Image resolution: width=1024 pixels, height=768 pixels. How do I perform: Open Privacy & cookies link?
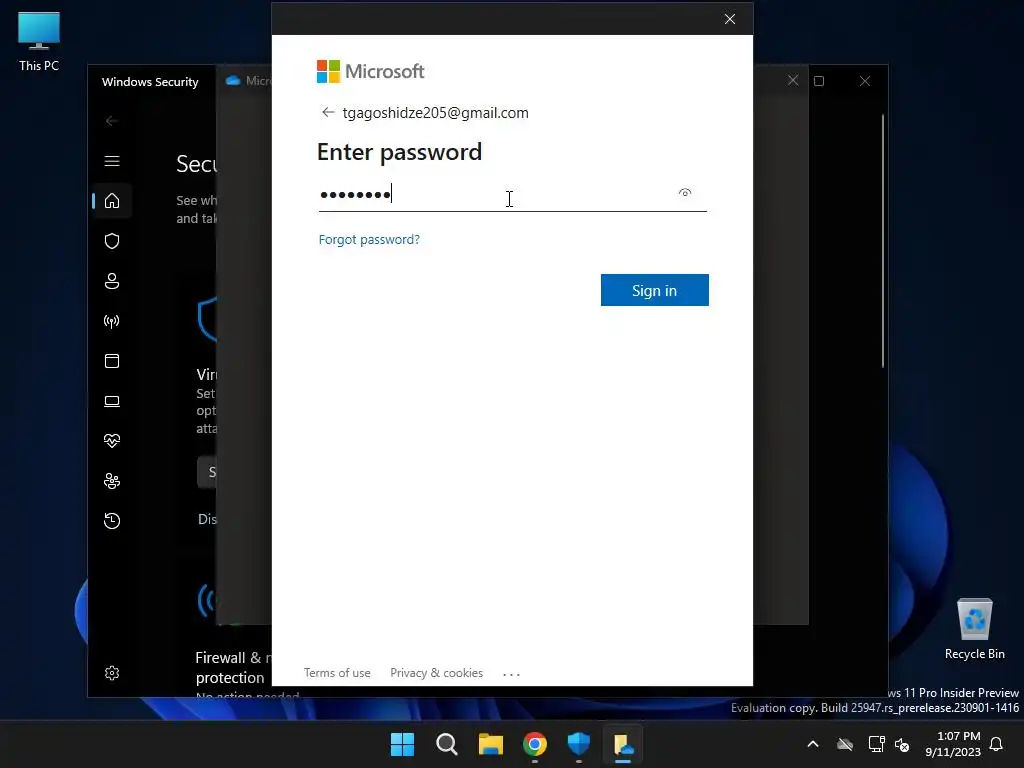point(436,673)
